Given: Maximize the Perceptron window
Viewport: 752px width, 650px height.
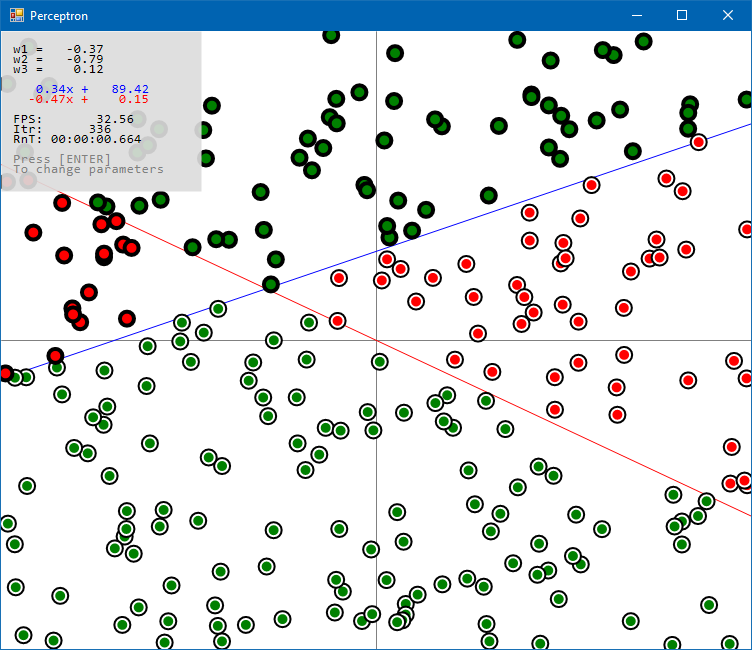Looking at the screenshot, I should pyautogui.click(x=682, y=15).
